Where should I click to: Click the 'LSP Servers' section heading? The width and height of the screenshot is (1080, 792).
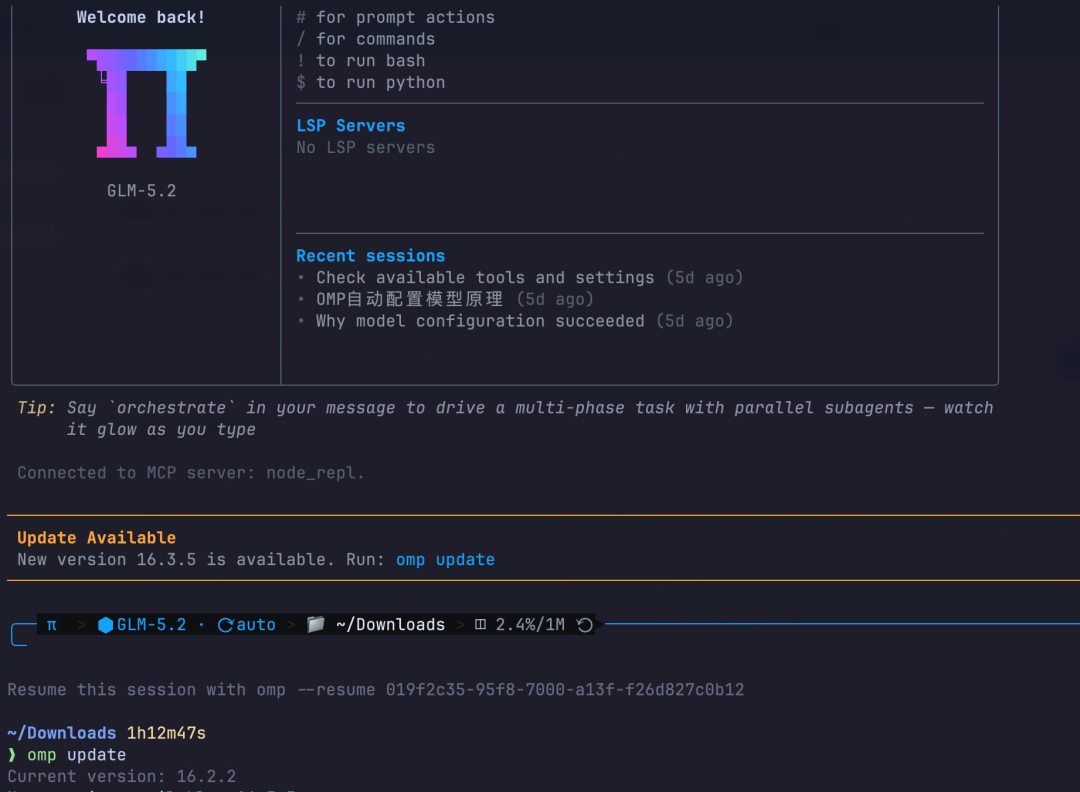click(351, 125)
